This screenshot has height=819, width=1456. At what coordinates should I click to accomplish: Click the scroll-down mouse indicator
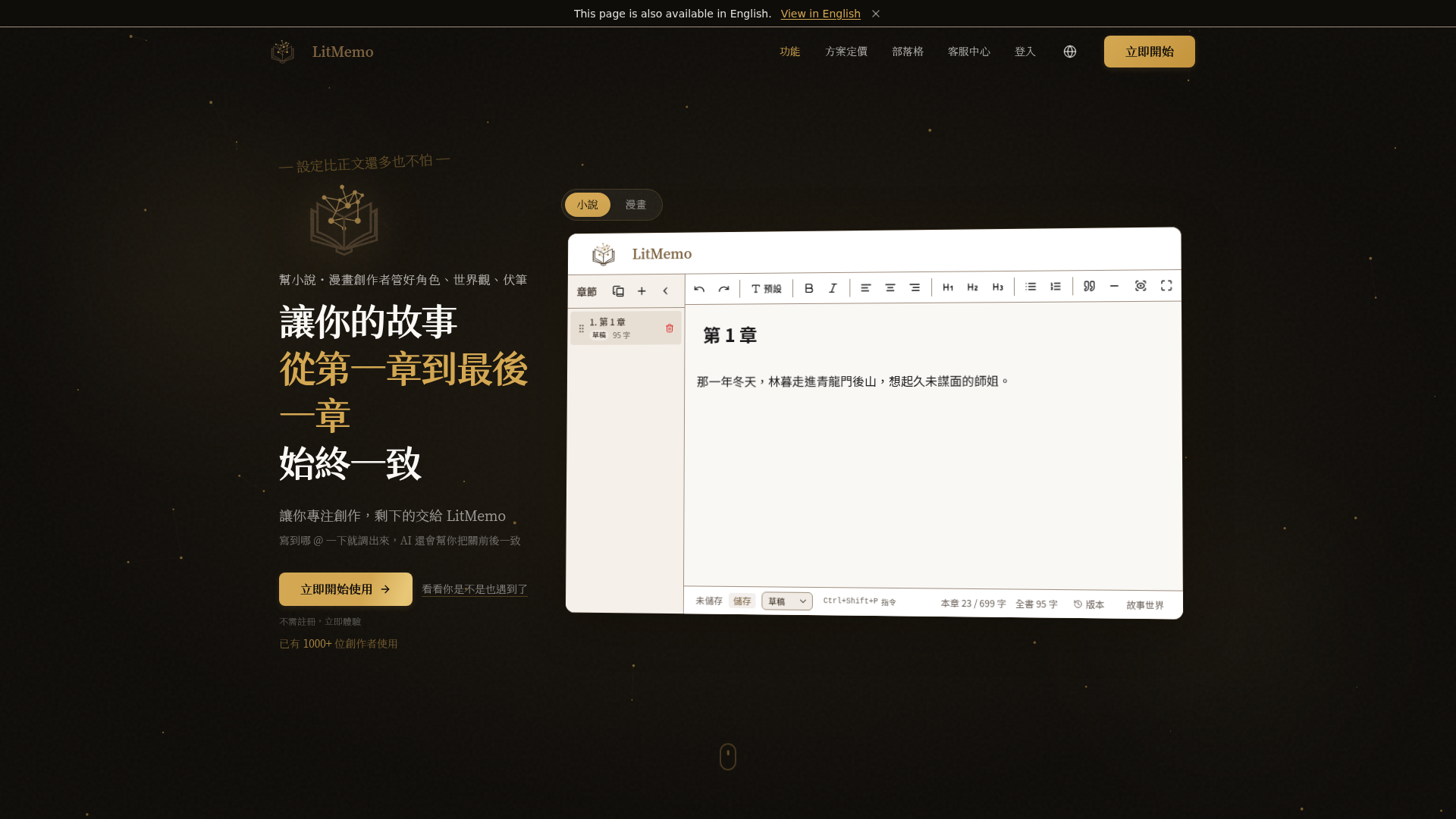pyautogui.click(x=728, y=756)
